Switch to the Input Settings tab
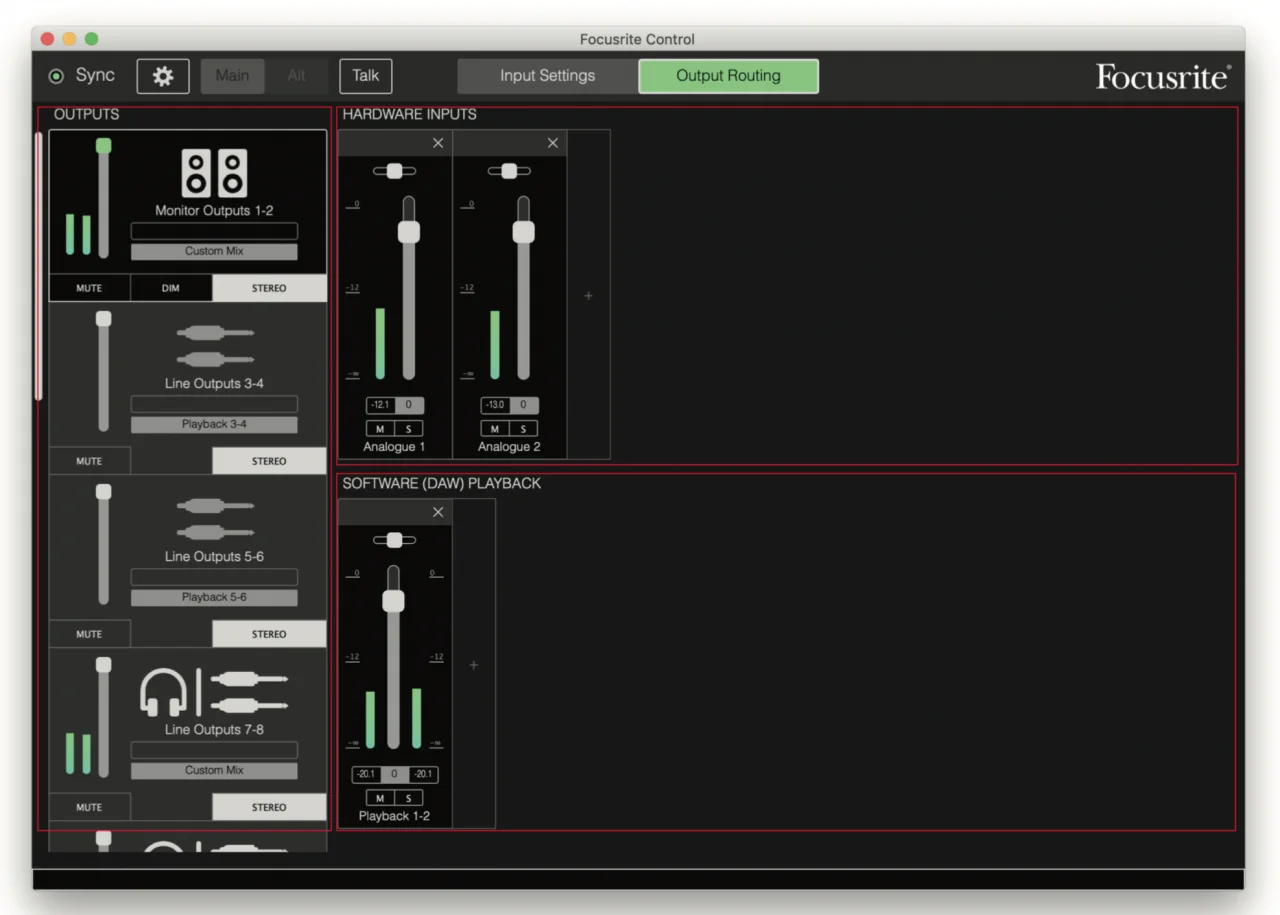The width and height of the screenshot is (1280, 915). 547,76
